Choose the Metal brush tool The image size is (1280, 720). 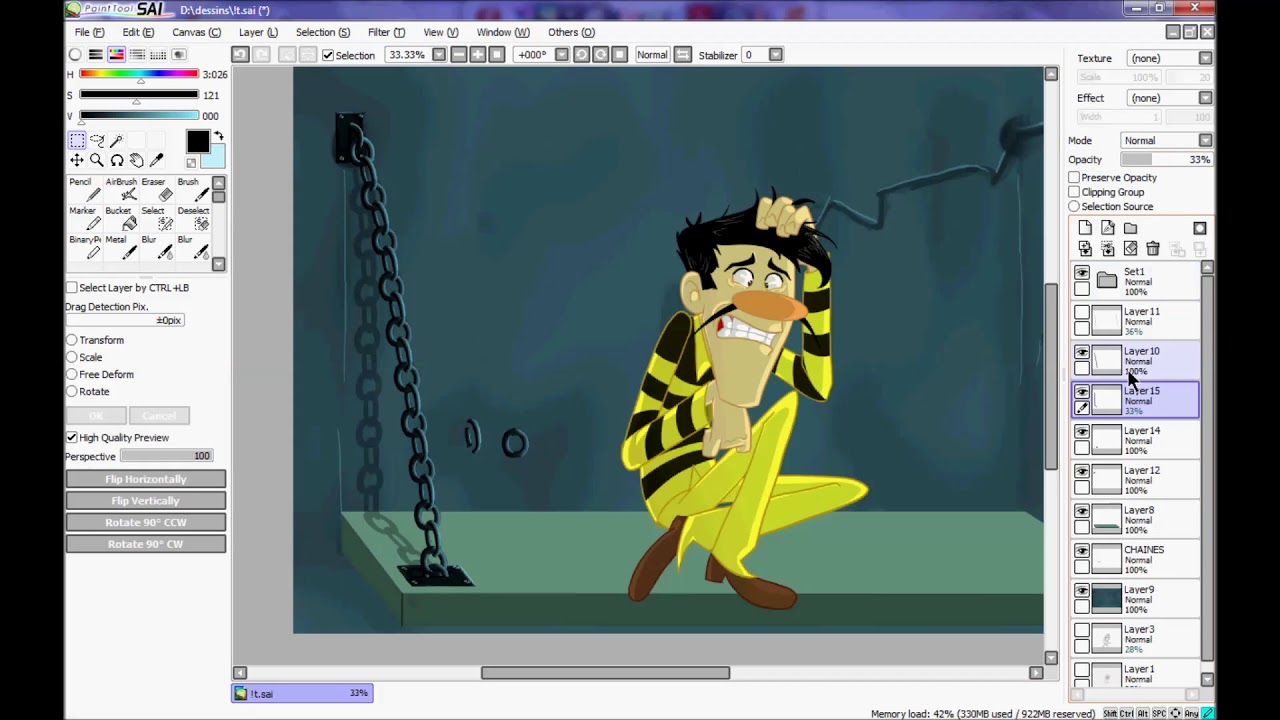click(120, 247)
